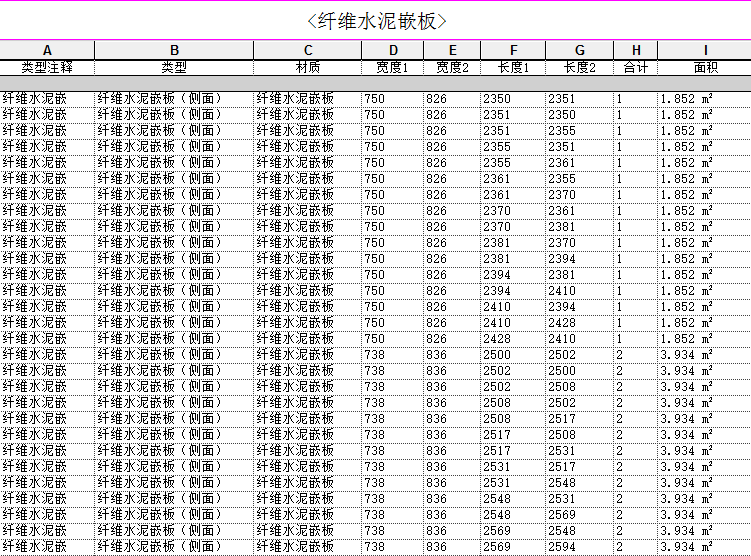Select 宽度1 cell 738 in the 2500/2502 row
This screenshot has width=751, height=556.
(x=393, y=355)
